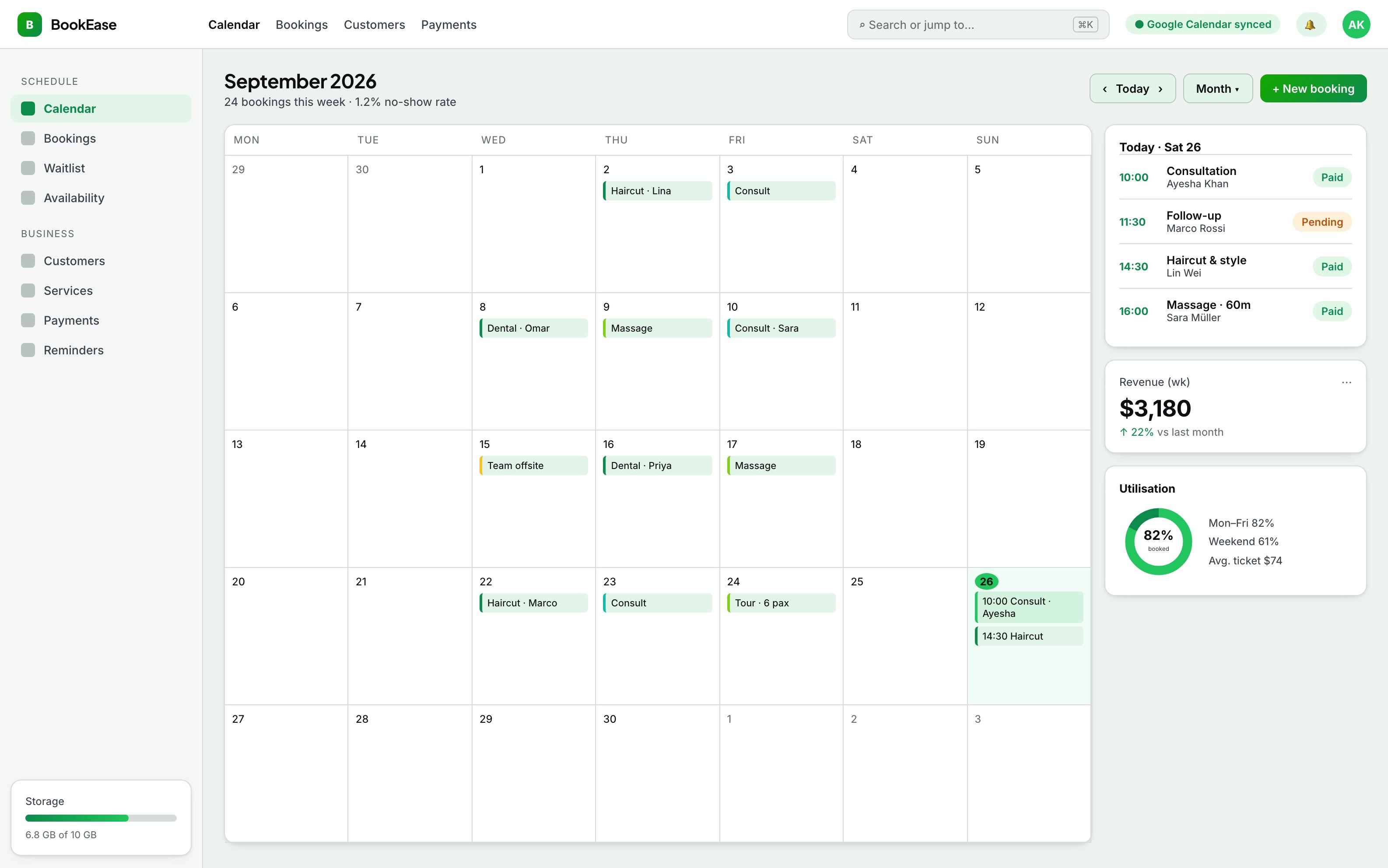Open the Tour · 6 pax event
The height and width of the screenshot is (868, 1388).
781,603
